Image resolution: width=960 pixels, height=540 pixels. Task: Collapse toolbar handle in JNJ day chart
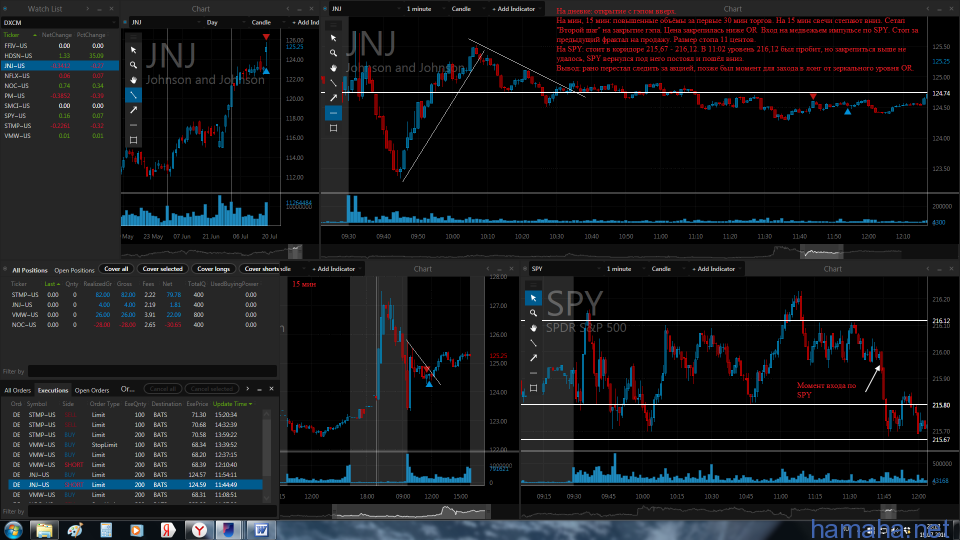tap(133, 37)
